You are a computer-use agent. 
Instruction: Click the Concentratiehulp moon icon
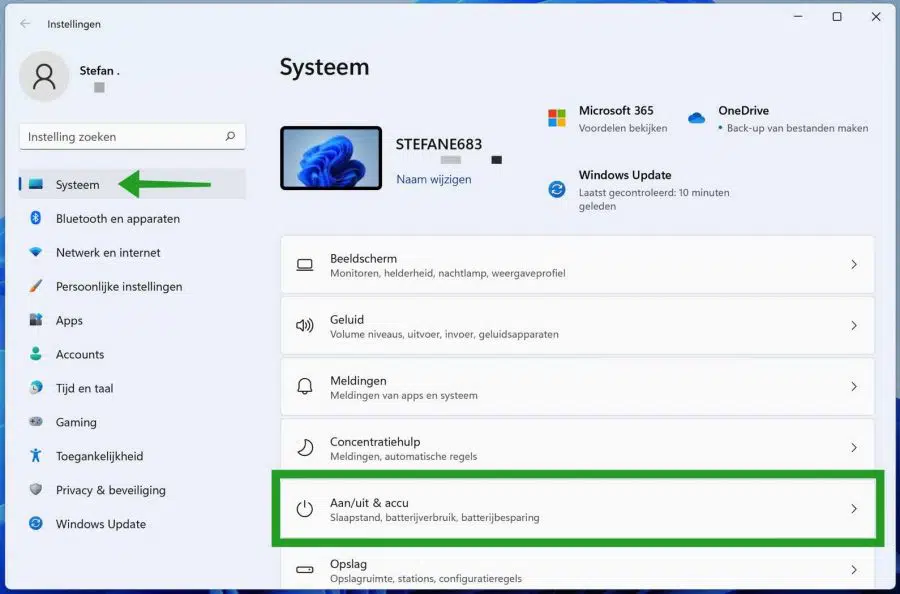pyautogui.click(x=305, y=447)
